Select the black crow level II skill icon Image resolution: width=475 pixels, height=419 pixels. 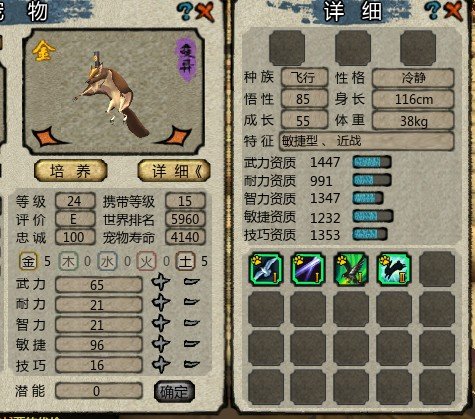click(394, 269)
